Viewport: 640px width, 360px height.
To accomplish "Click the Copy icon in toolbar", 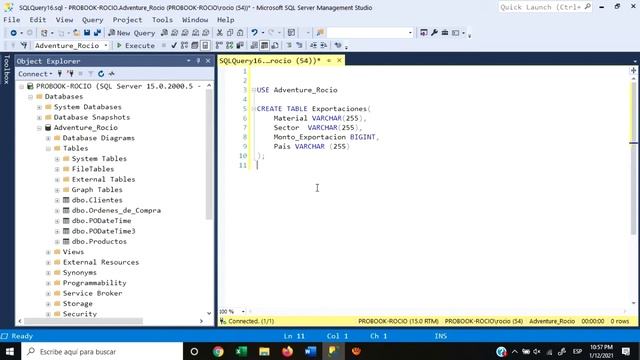I will click(x=230, y=33).
